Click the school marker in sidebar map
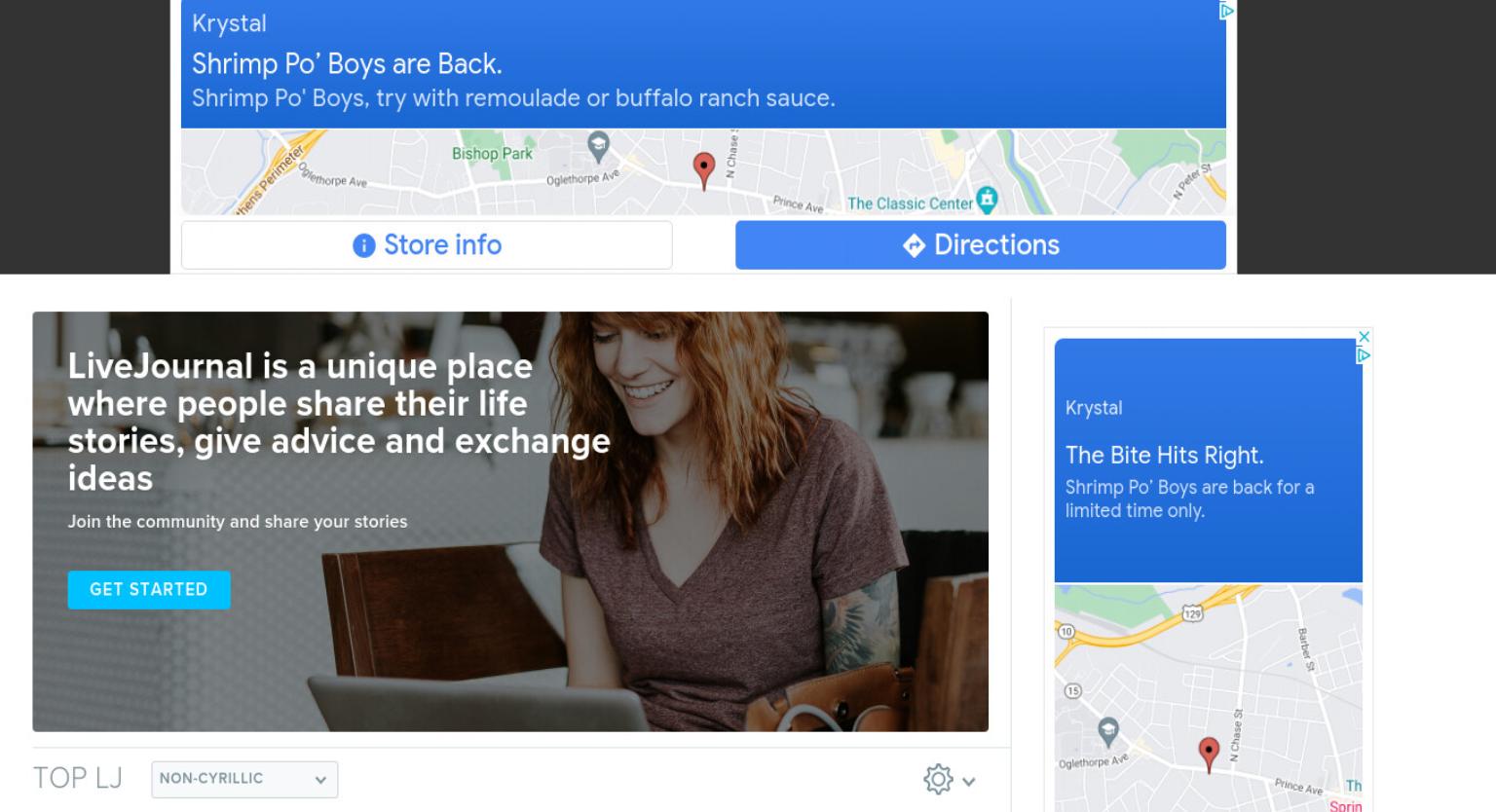This screenshot has width=1496, height=812. tap(1108, 731)
